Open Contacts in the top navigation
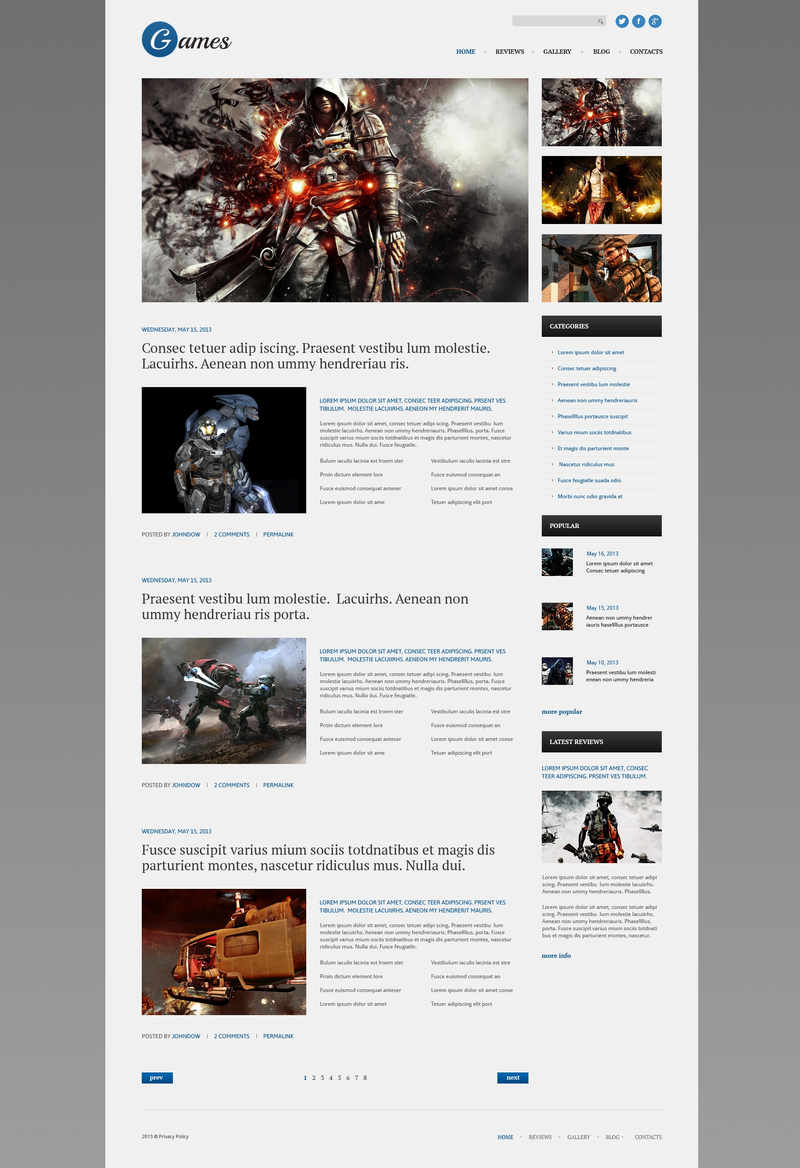 (645, 52)
